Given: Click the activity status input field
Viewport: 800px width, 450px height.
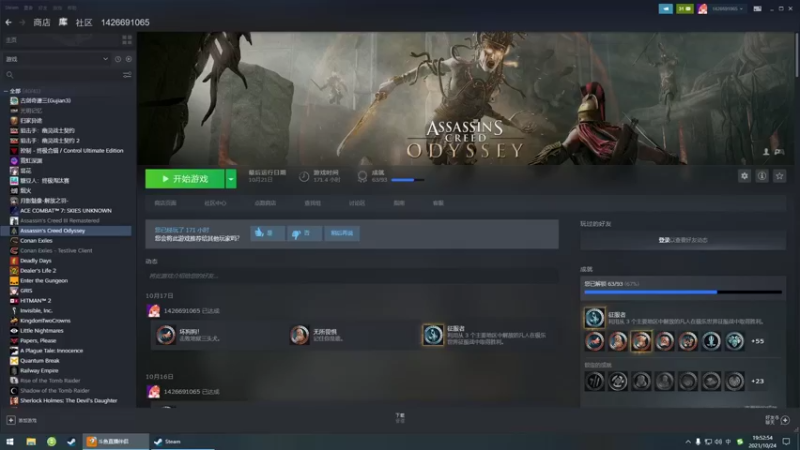Looking at the screenshot, I should (352, 276).
